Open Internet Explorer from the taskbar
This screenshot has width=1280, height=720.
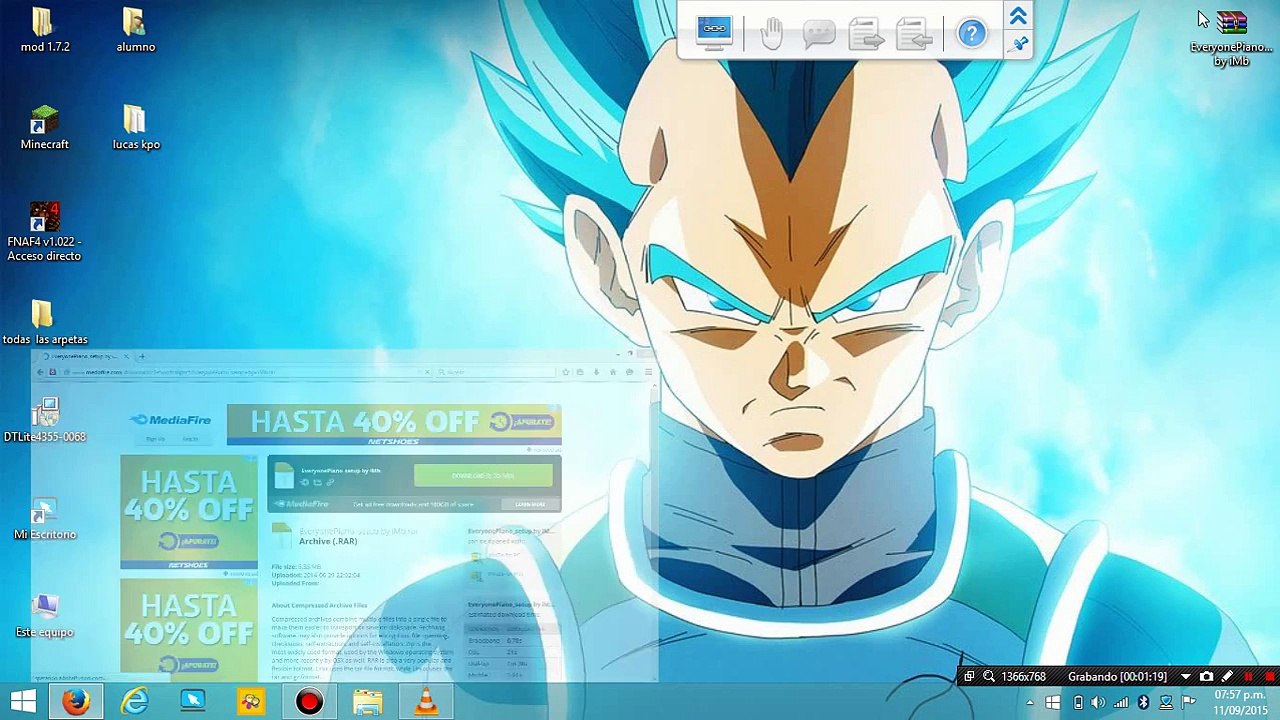[x=134, y=702]
